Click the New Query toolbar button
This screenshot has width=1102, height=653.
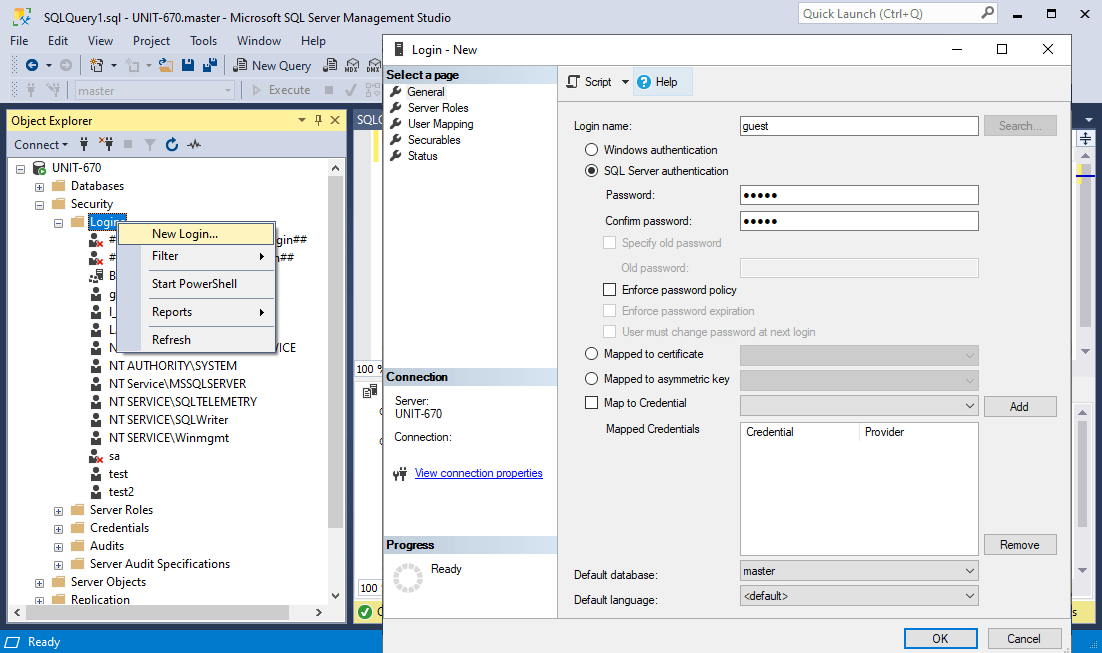(272, 65)
